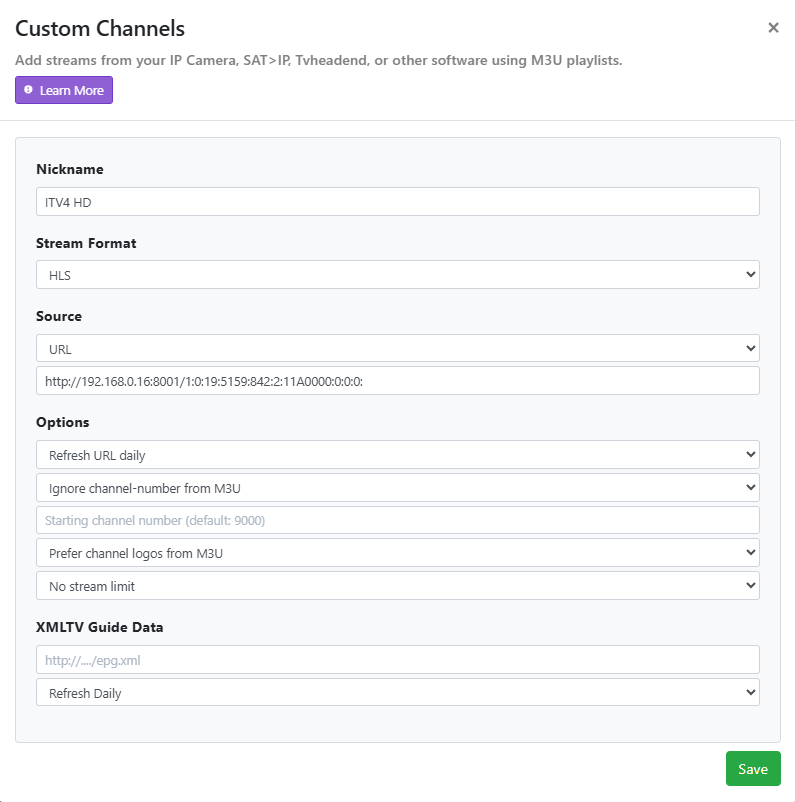Open the Learn More help button
The image size is (795, 802).
[x=64, y=90]
